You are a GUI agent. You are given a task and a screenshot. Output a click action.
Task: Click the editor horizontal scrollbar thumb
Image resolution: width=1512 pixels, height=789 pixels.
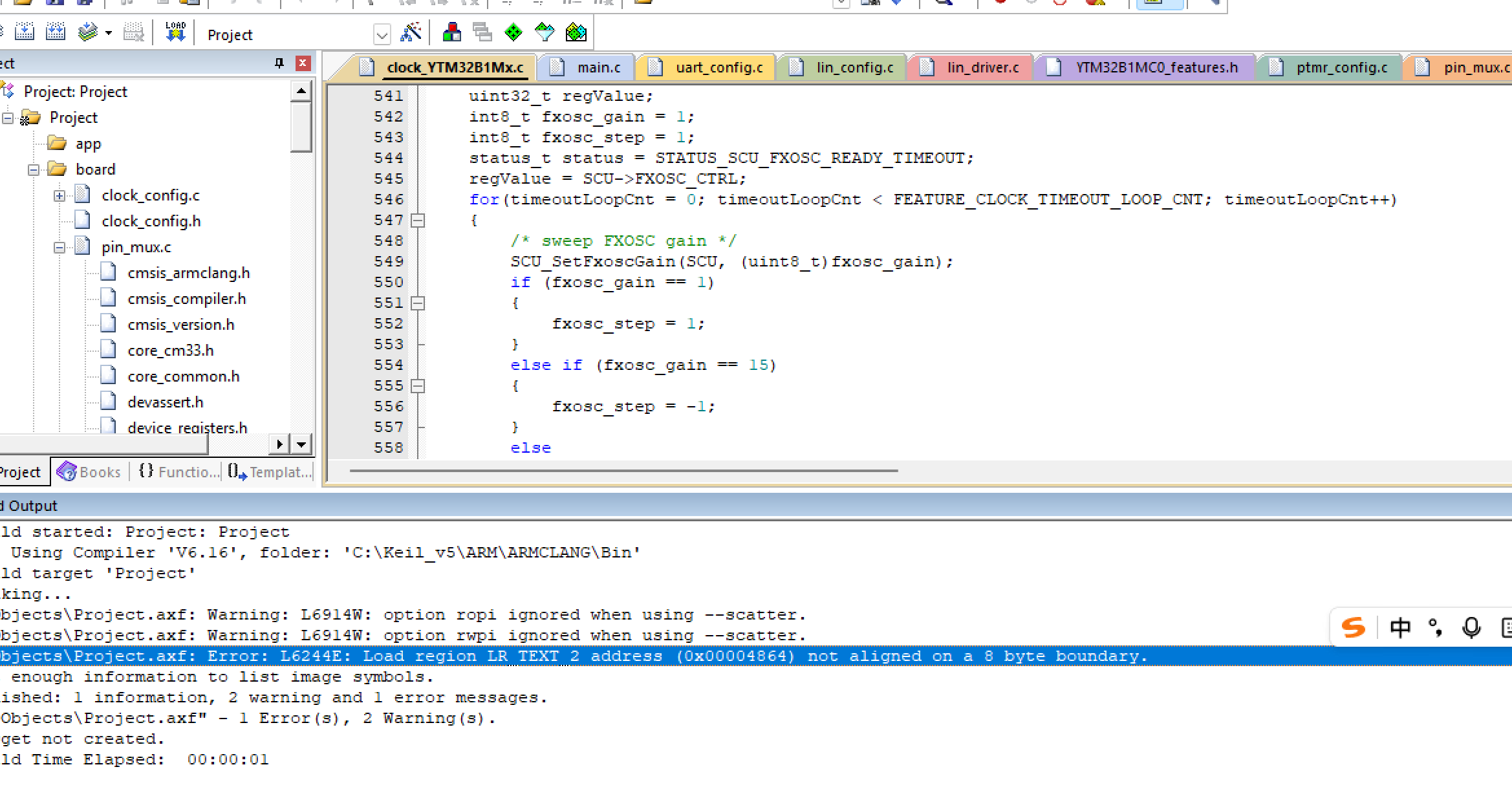click(x=623, y=471)
